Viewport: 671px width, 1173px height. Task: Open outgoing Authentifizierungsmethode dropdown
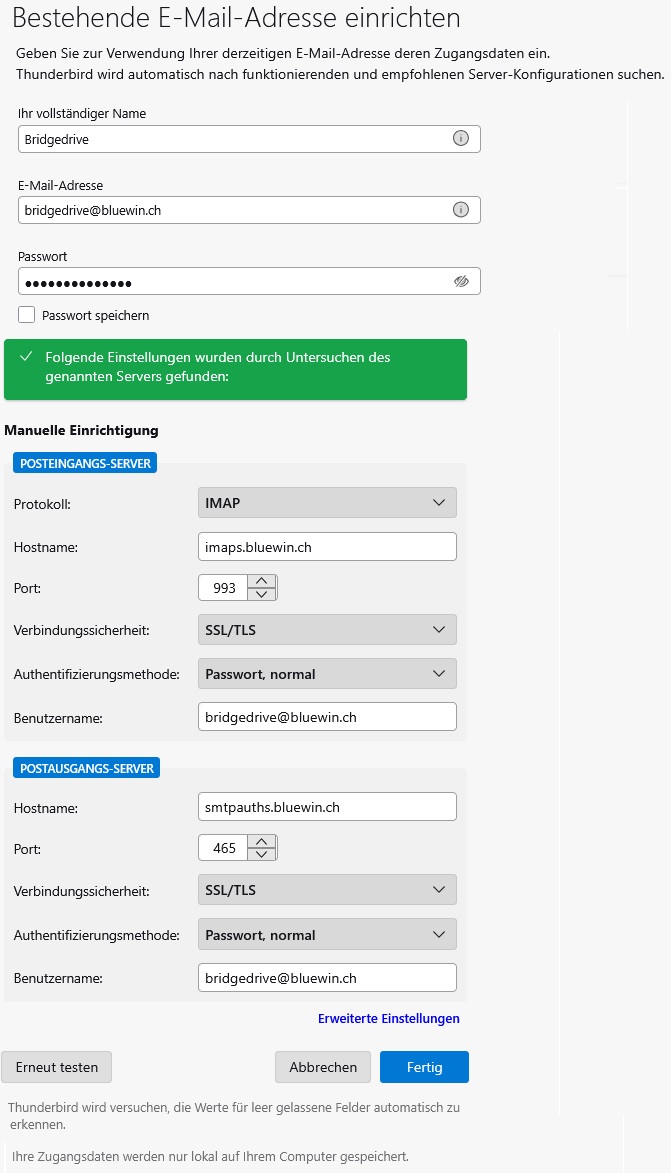point(327,935)
